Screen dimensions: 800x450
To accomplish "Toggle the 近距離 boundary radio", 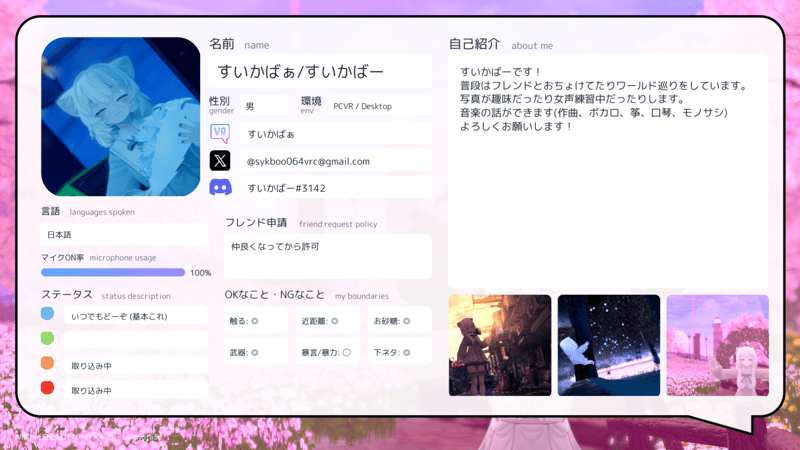I will click(335, 321).
